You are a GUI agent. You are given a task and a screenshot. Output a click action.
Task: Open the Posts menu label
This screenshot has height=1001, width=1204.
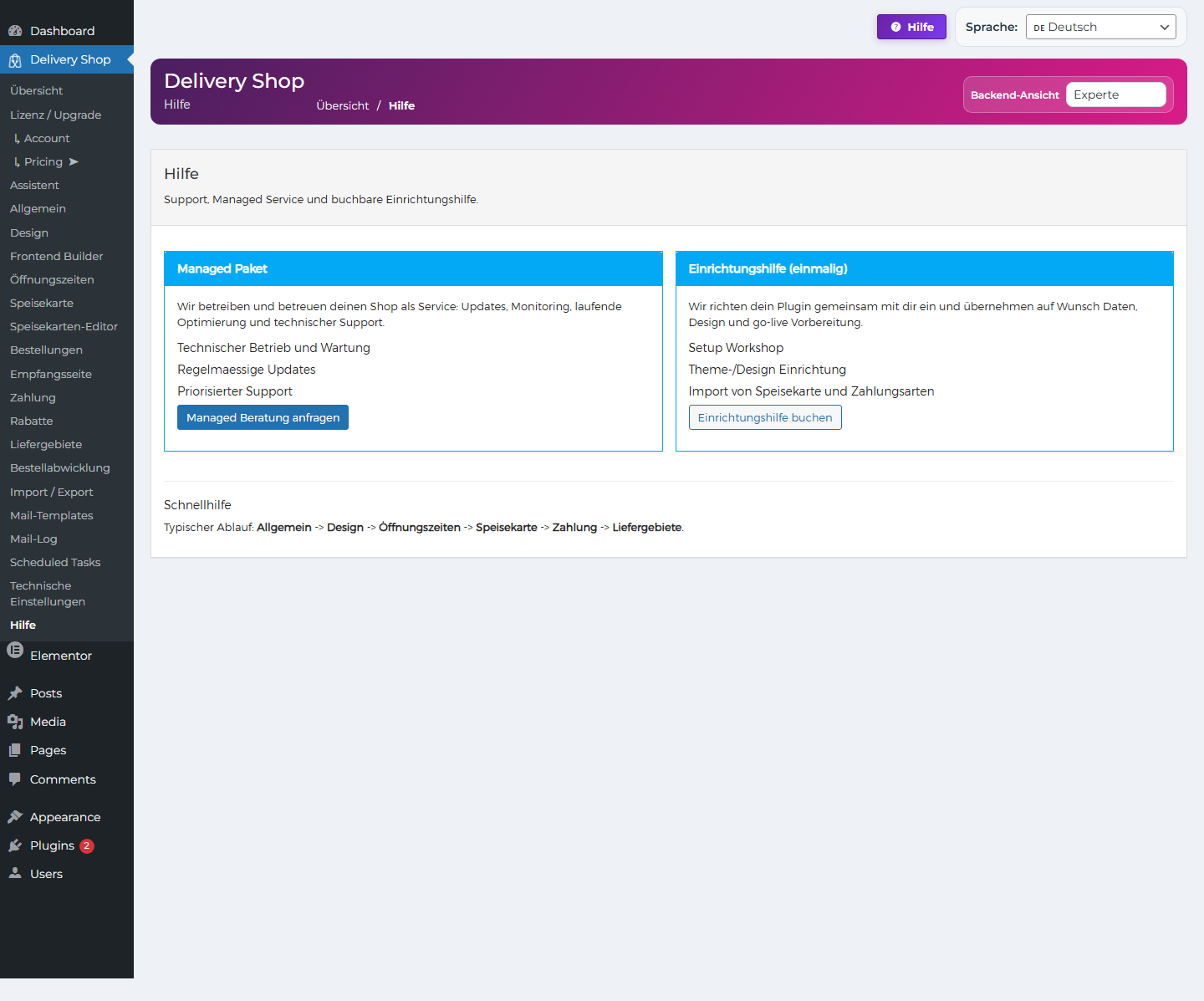coord(46,693)
